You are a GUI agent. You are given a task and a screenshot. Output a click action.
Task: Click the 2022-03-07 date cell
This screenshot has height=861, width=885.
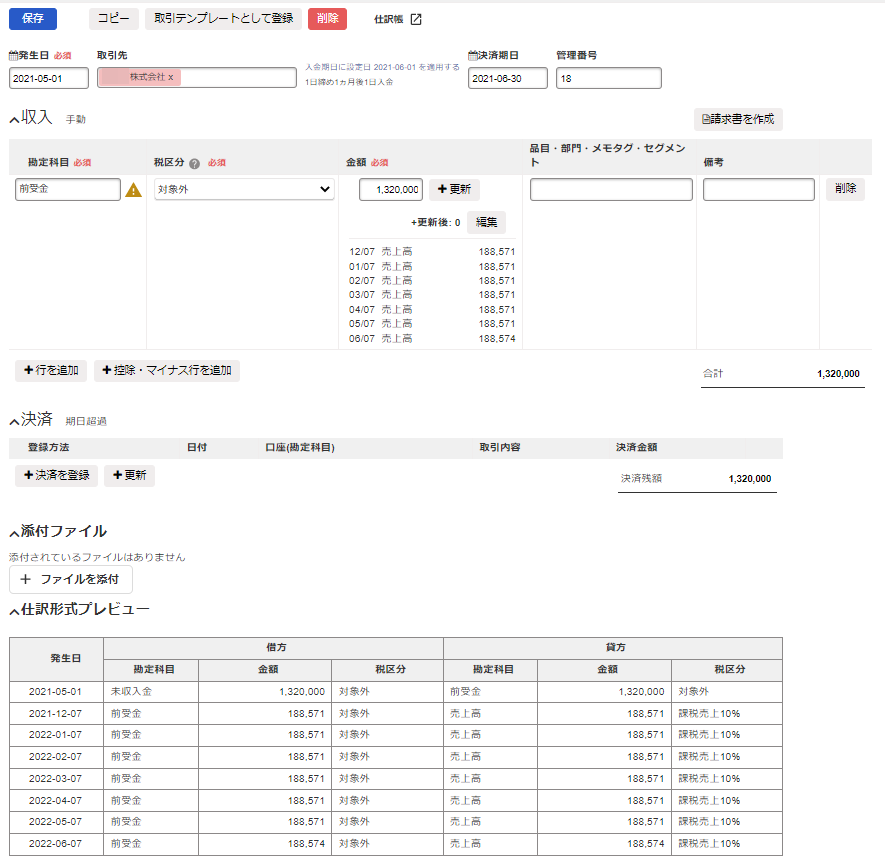point(56,779)
